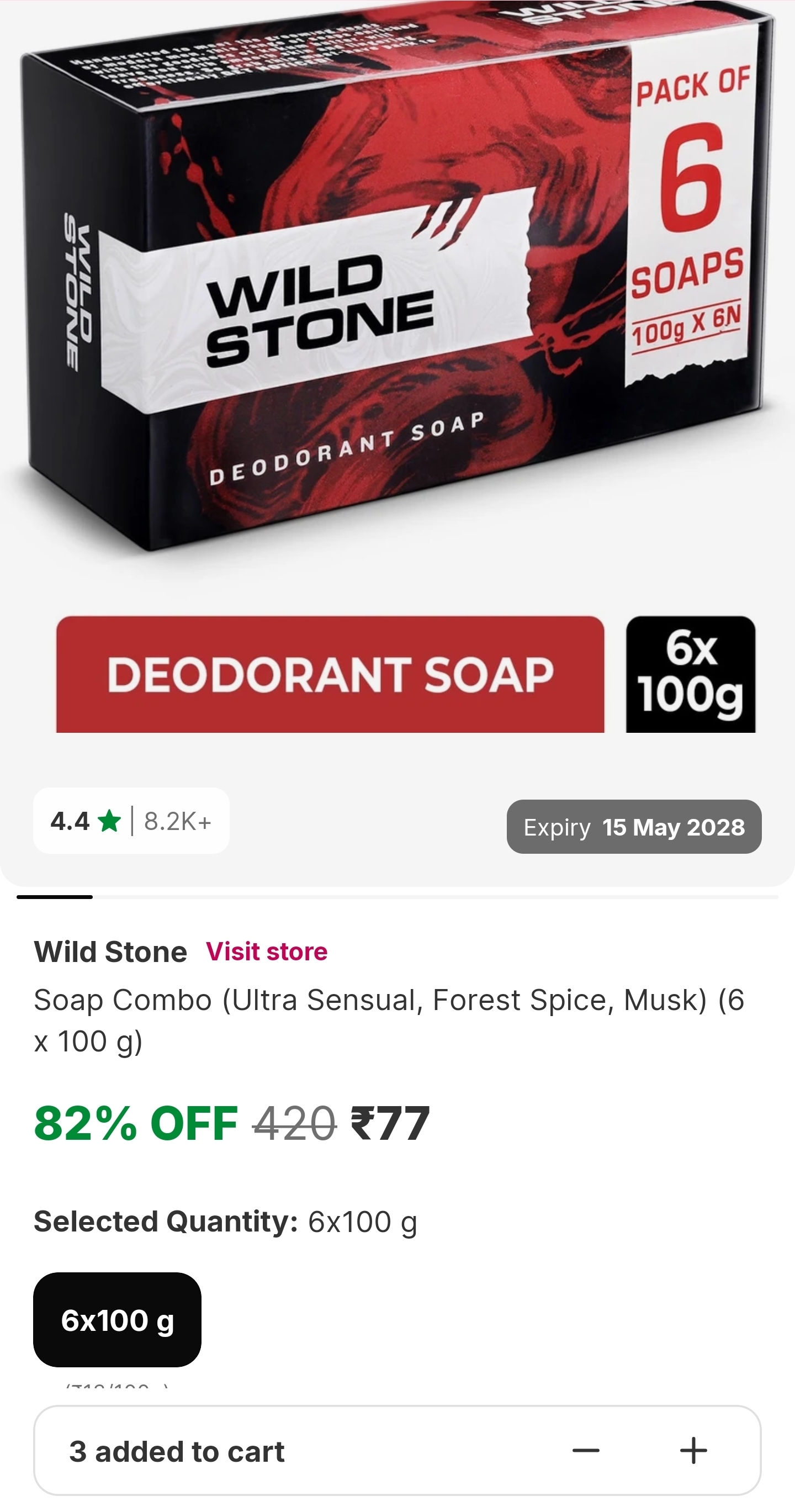795x1512 pixels.
Task: Open the 8.2K+ ratings count
Action: [x=177, y=821]
